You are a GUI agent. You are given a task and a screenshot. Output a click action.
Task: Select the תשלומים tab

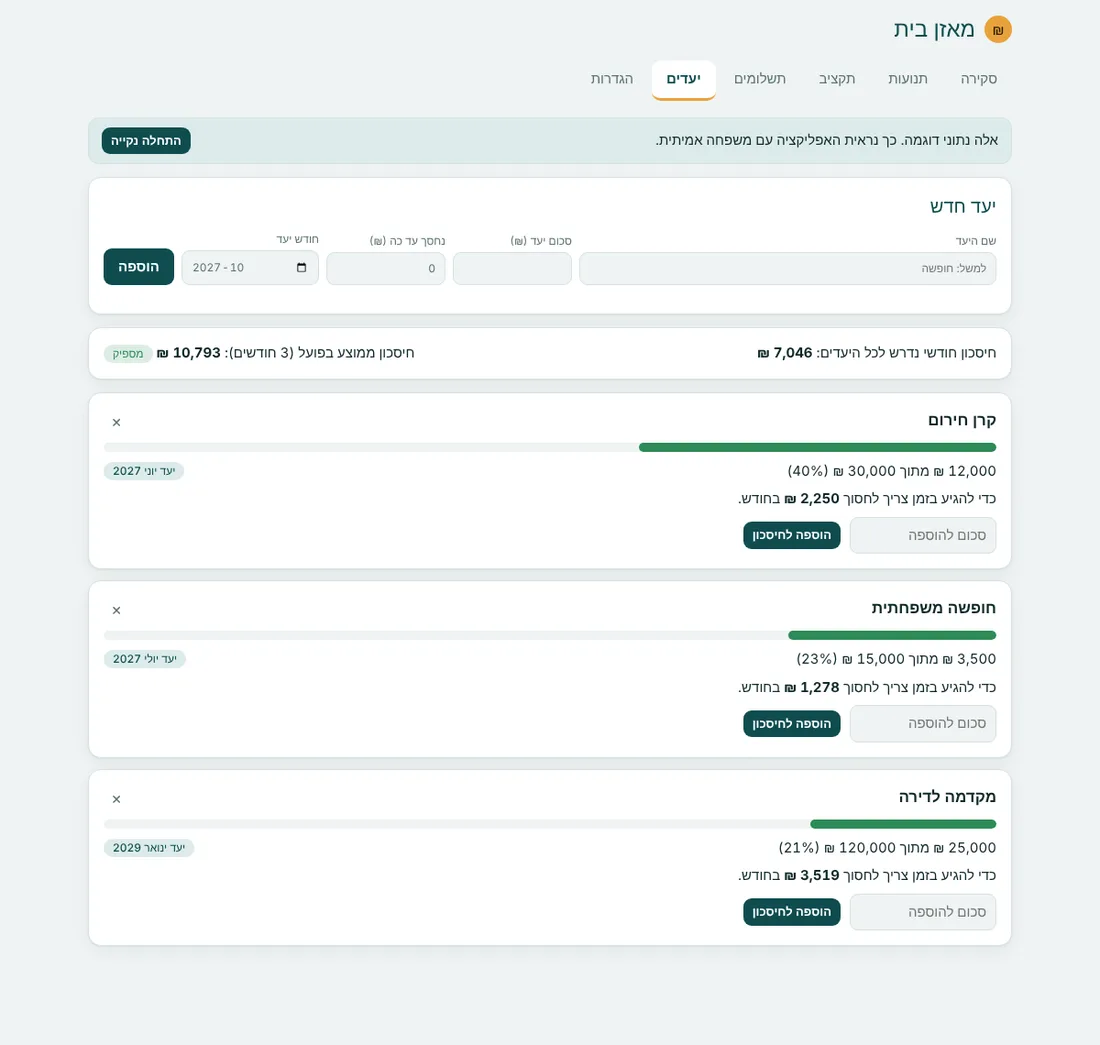click(x=760, y=79)
